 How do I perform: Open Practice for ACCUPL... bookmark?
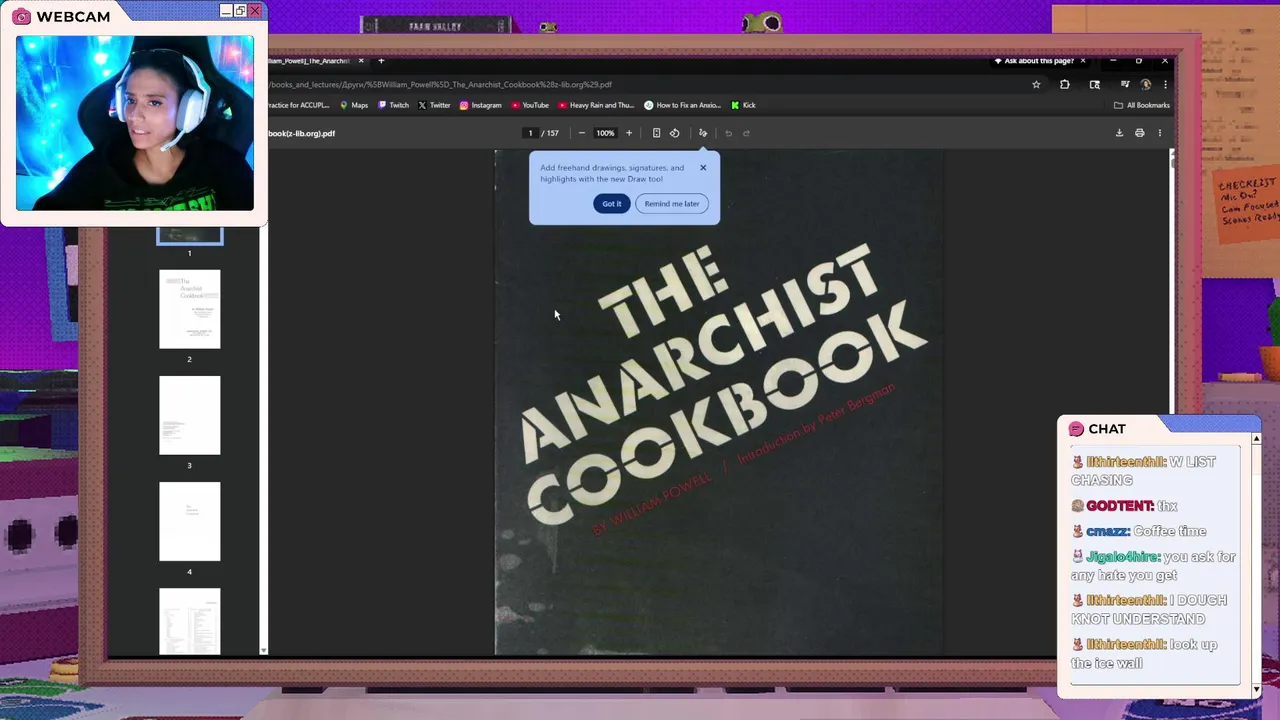coord(298,105)
